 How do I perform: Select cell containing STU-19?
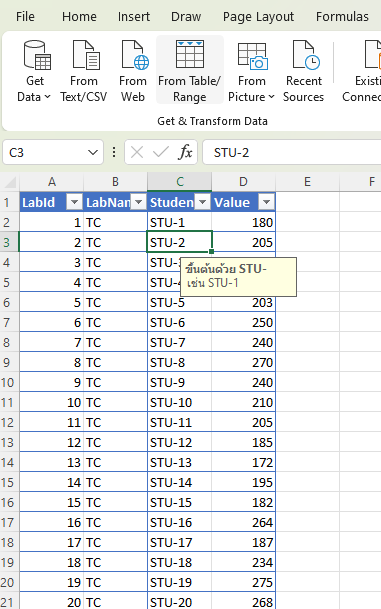(x=179, y=583)
